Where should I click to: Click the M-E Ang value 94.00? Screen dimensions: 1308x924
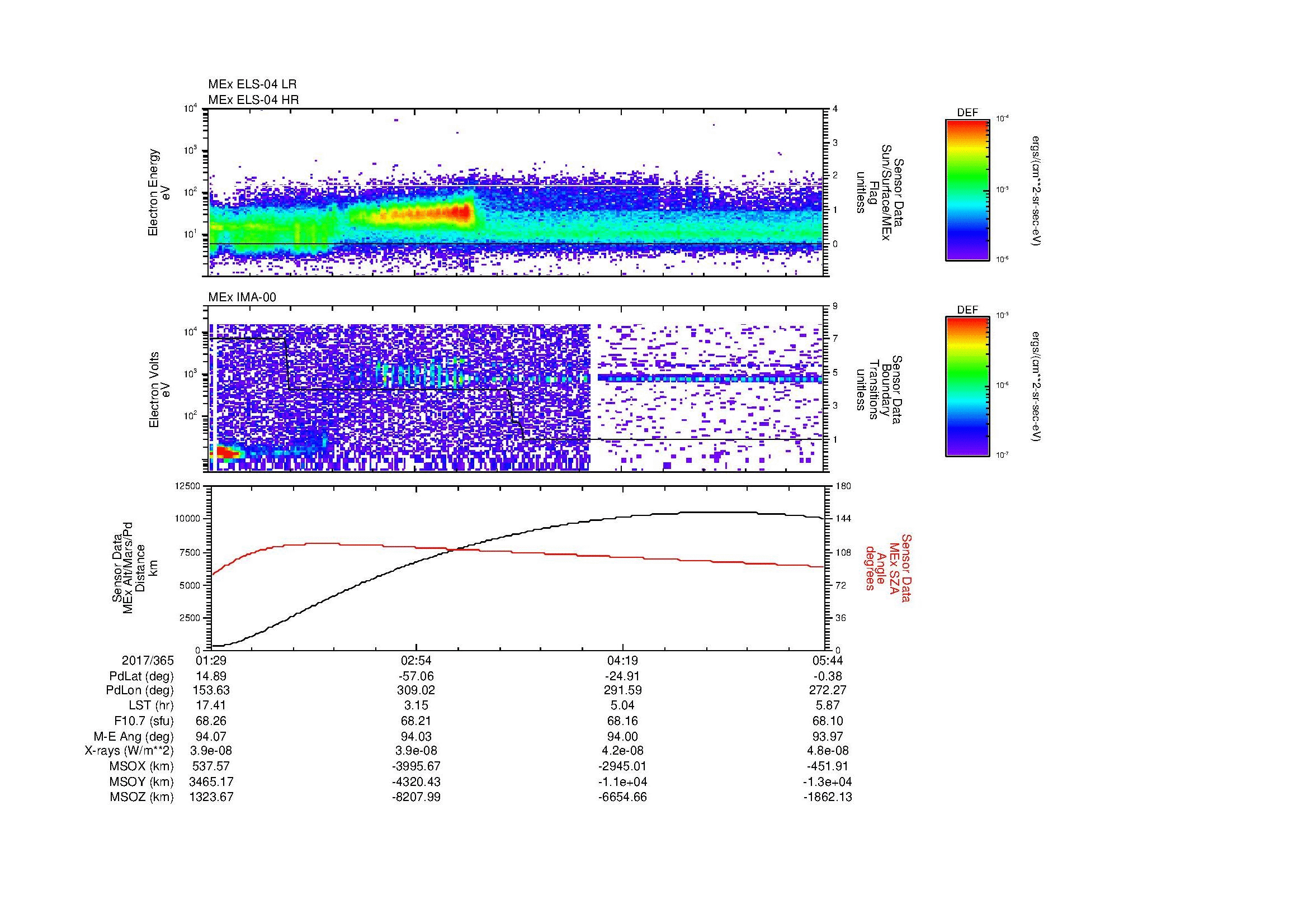[622, 736]
